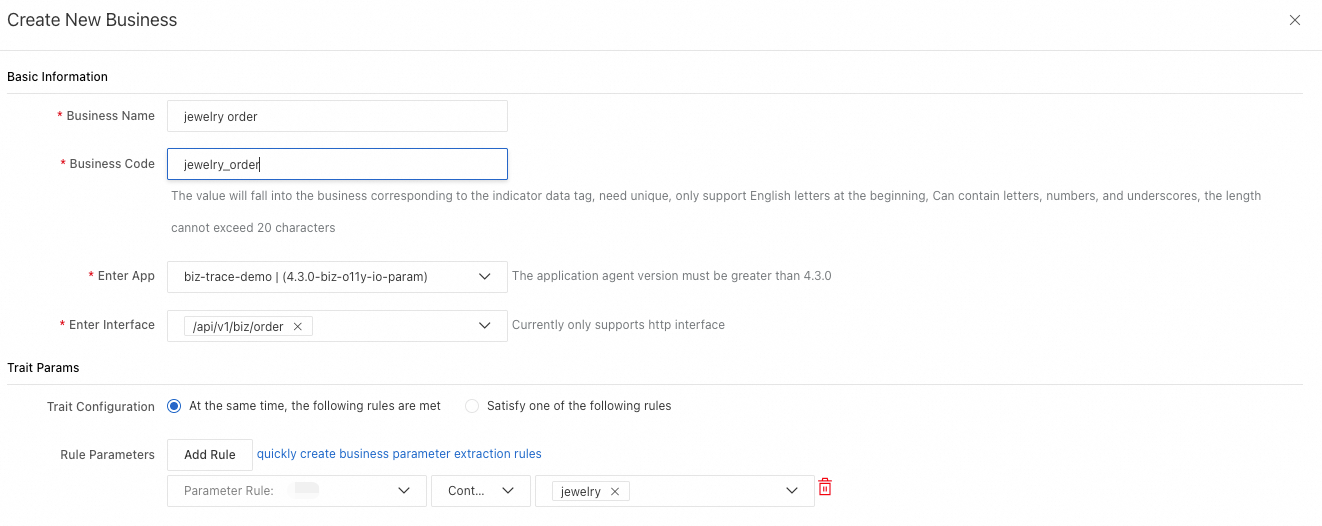Click the Trait Params section heading
Viewport: 1322px width, 526px height.
pos(43,368)
